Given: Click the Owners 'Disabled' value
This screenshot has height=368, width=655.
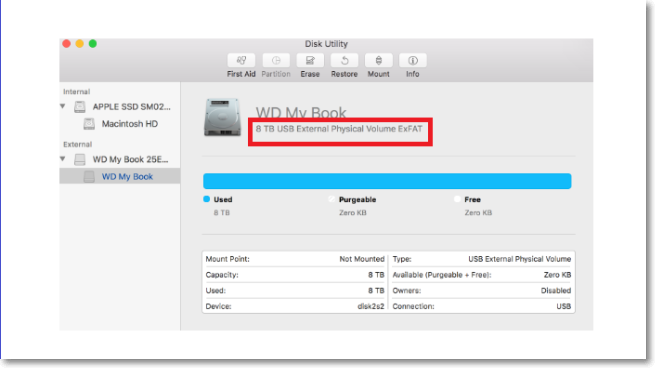Looking at the screenshot, I should tap(556, 291).
